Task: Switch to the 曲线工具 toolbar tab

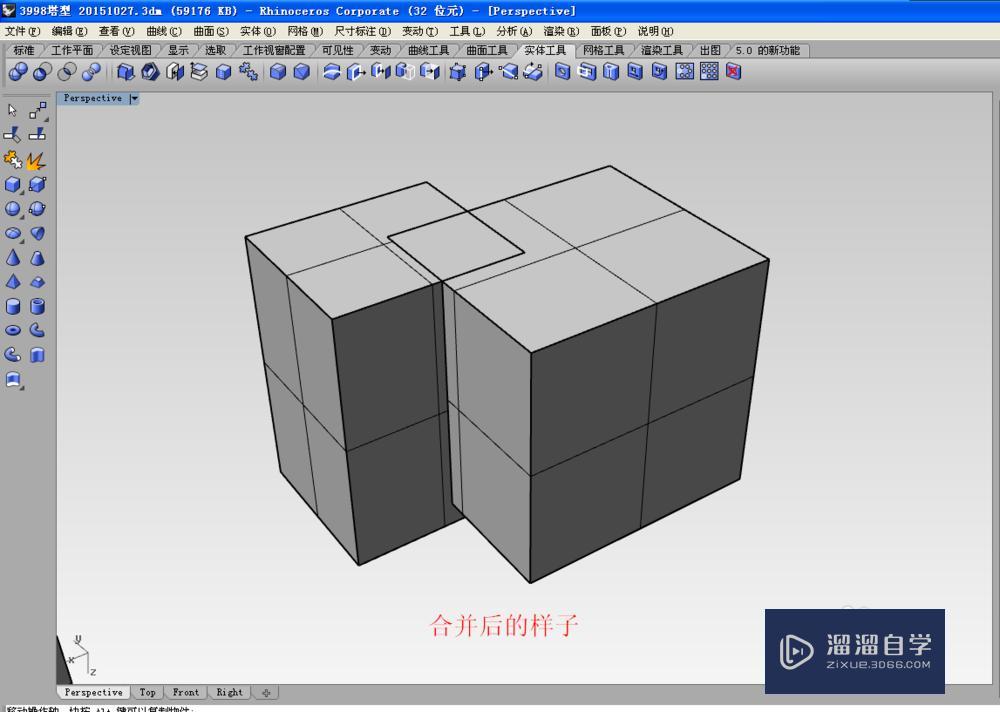Action: (x=428, y=50)
